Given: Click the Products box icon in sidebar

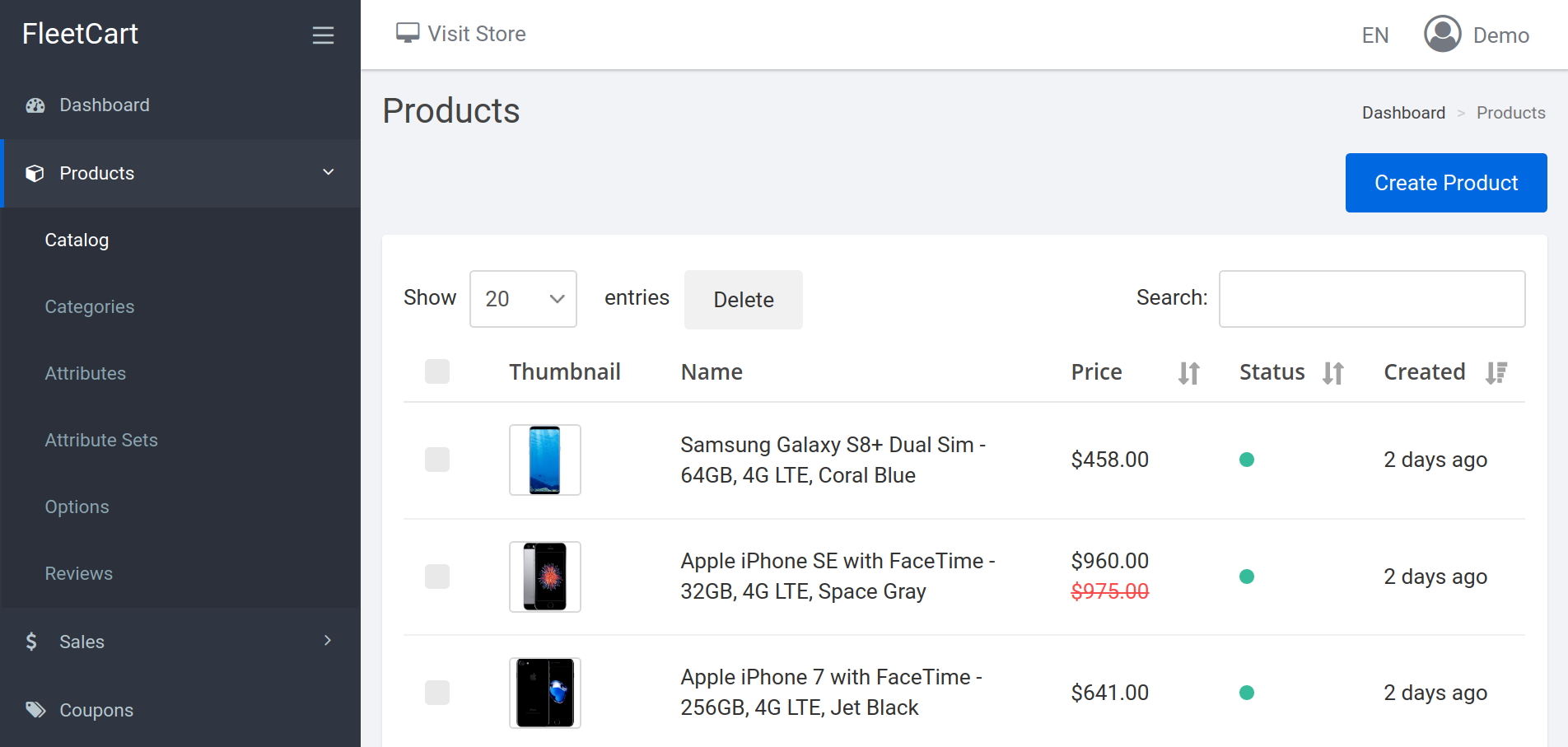Looking at the screenshot, I should click(35, 174).
